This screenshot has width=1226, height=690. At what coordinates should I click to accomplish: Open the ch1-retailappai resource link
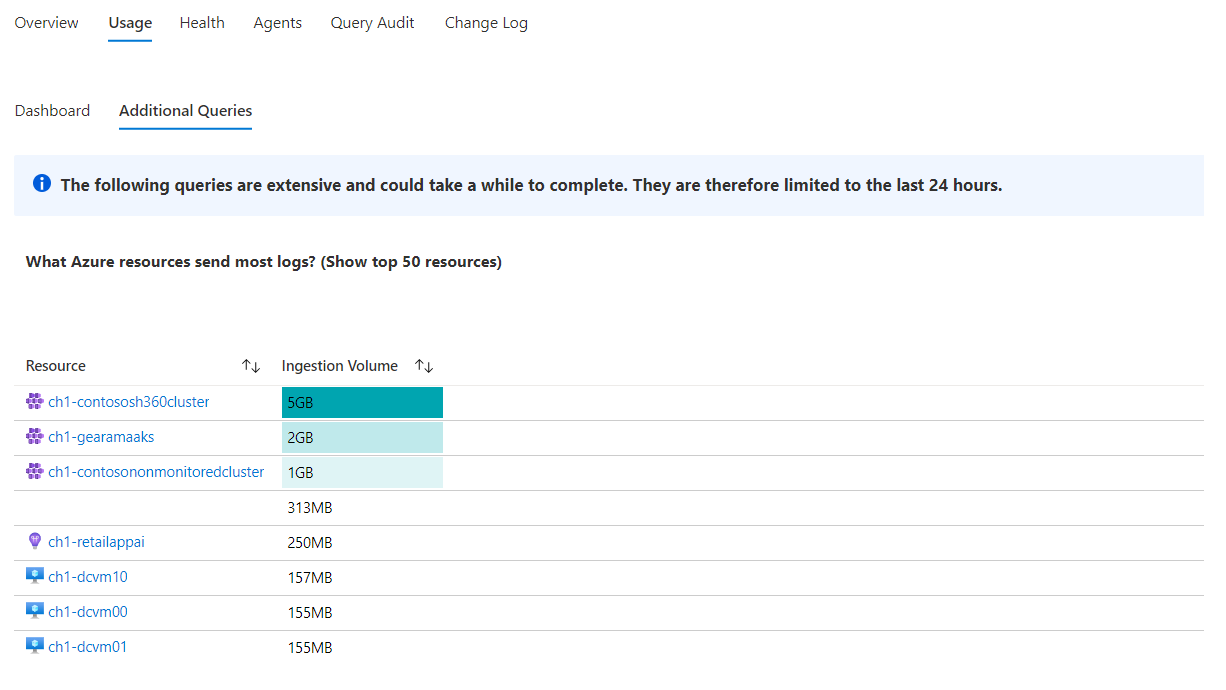click(x=96, y=542)
